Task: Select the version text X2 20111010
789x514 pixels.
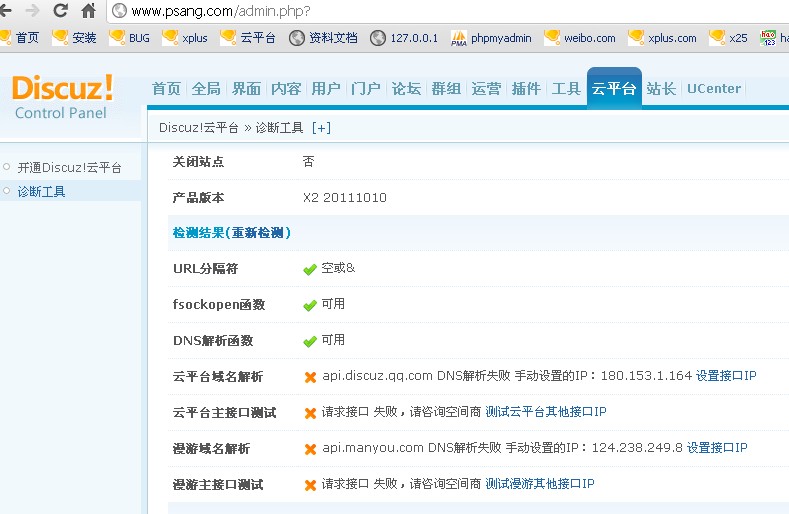Action: pos(345,197)
